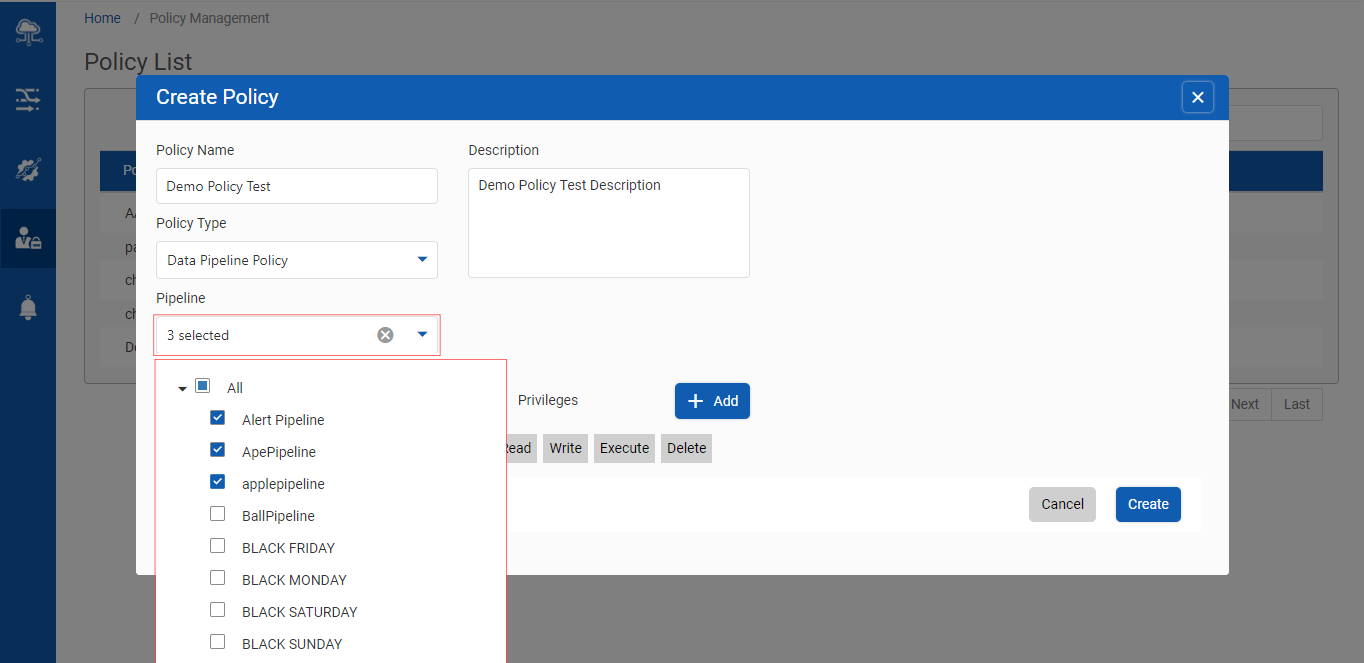Select the user lock policy sidebar icon
The width and height of the screenshot is (1364, 663).
pyautogui.click(x=28, y=238)
